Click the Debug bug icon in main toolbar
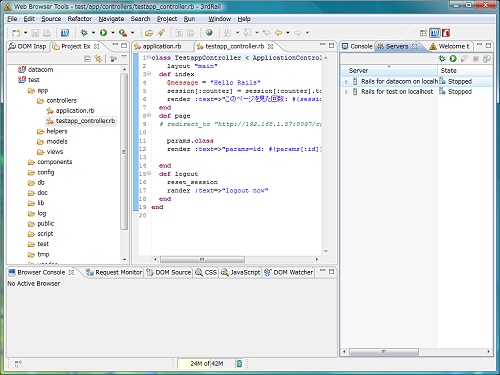Viewport: 500px width, 375px height. click(x=84, y=33)
